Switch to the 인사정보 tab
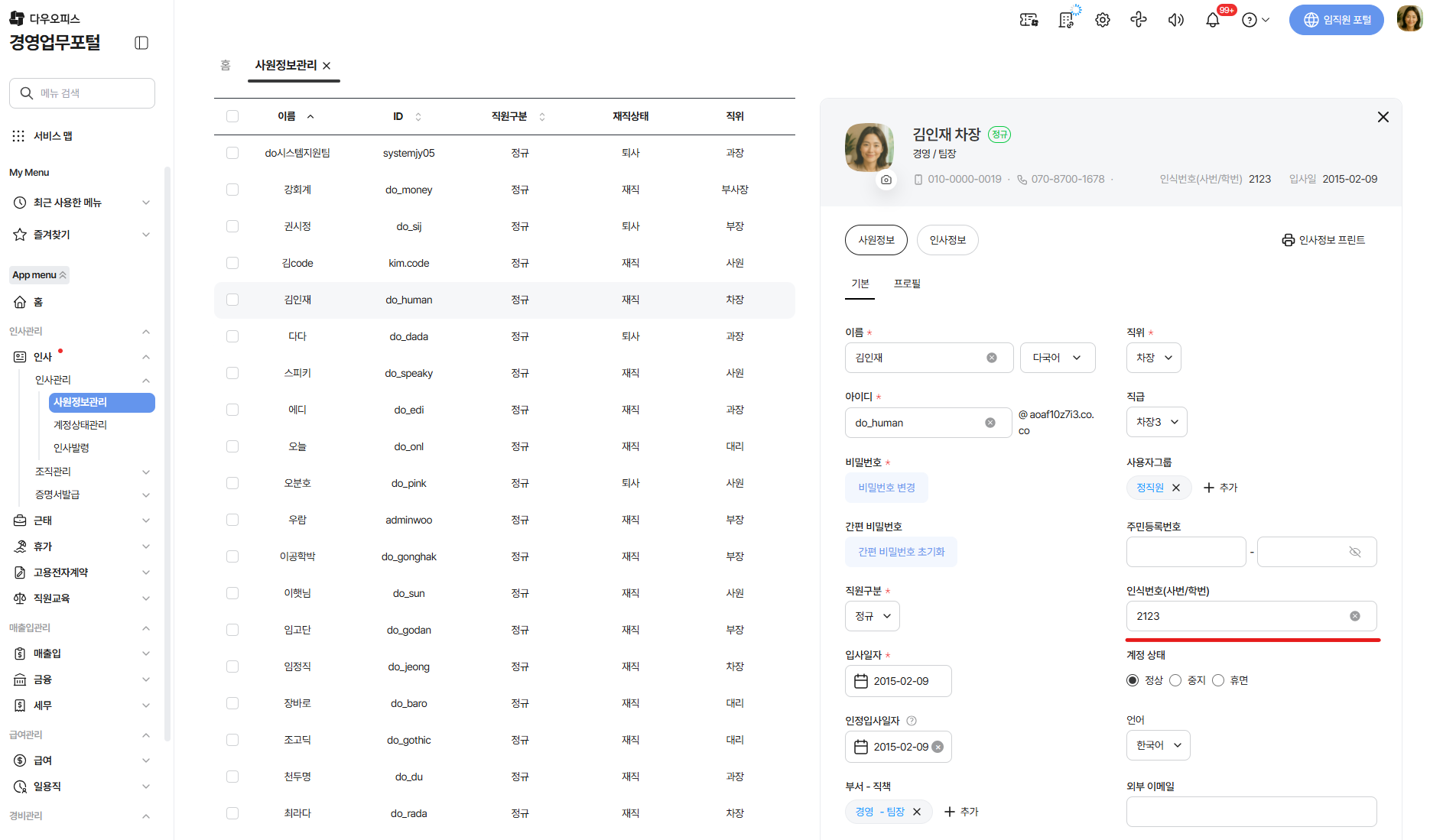This screenshot has height=840, width=1430. [947, 240]
